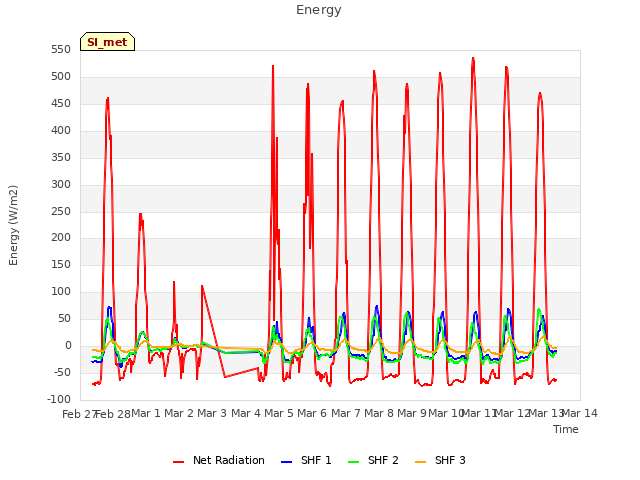
Task: Click the Mar 2 x-axis tick label
Action: tap(179, 413)
